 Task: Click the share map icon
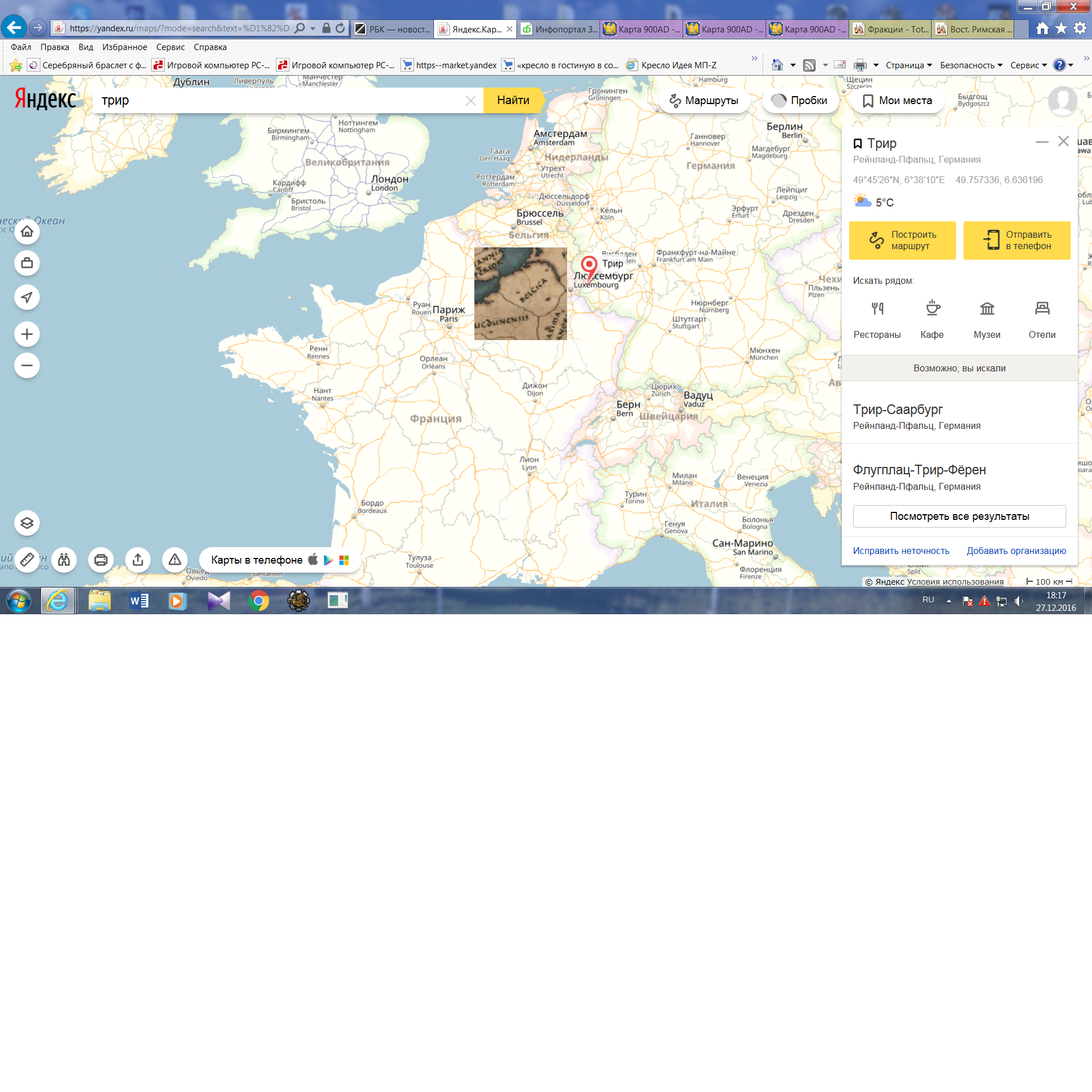(138, 560)
